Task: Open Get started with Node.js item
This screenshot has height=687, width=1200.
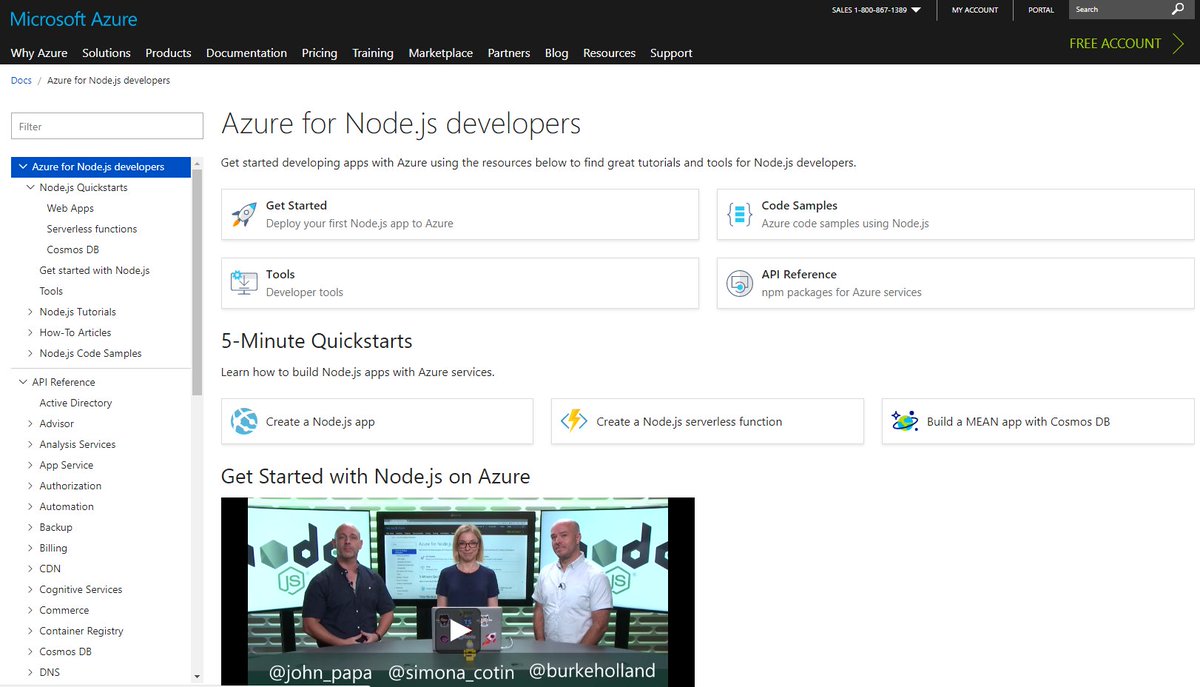Action: click(x=95, y=270)
